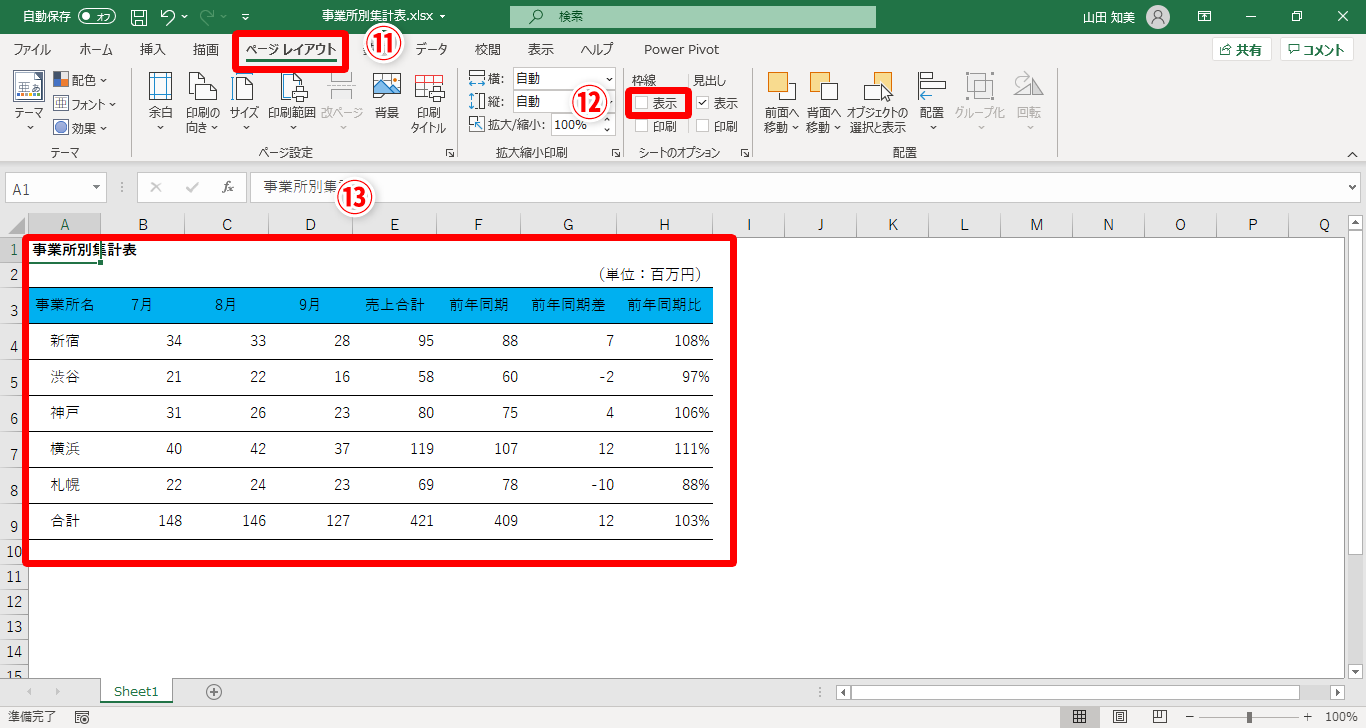Image resolution: width=1366 pixels, height=728 pixels.
Task: Open the Align (配置) menu
Action: pyautogui.click(x=932, y=101)
